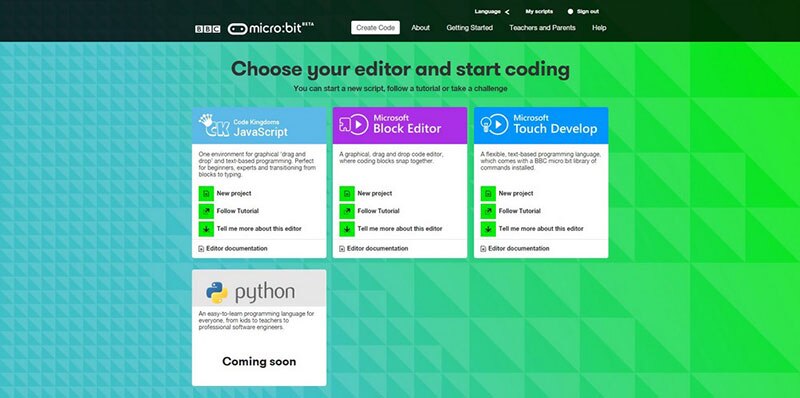Click document icon beside JavaScript Editor documentation
Image resolution: width=800 pixels, height=398 pixels.
click(201, 249)
